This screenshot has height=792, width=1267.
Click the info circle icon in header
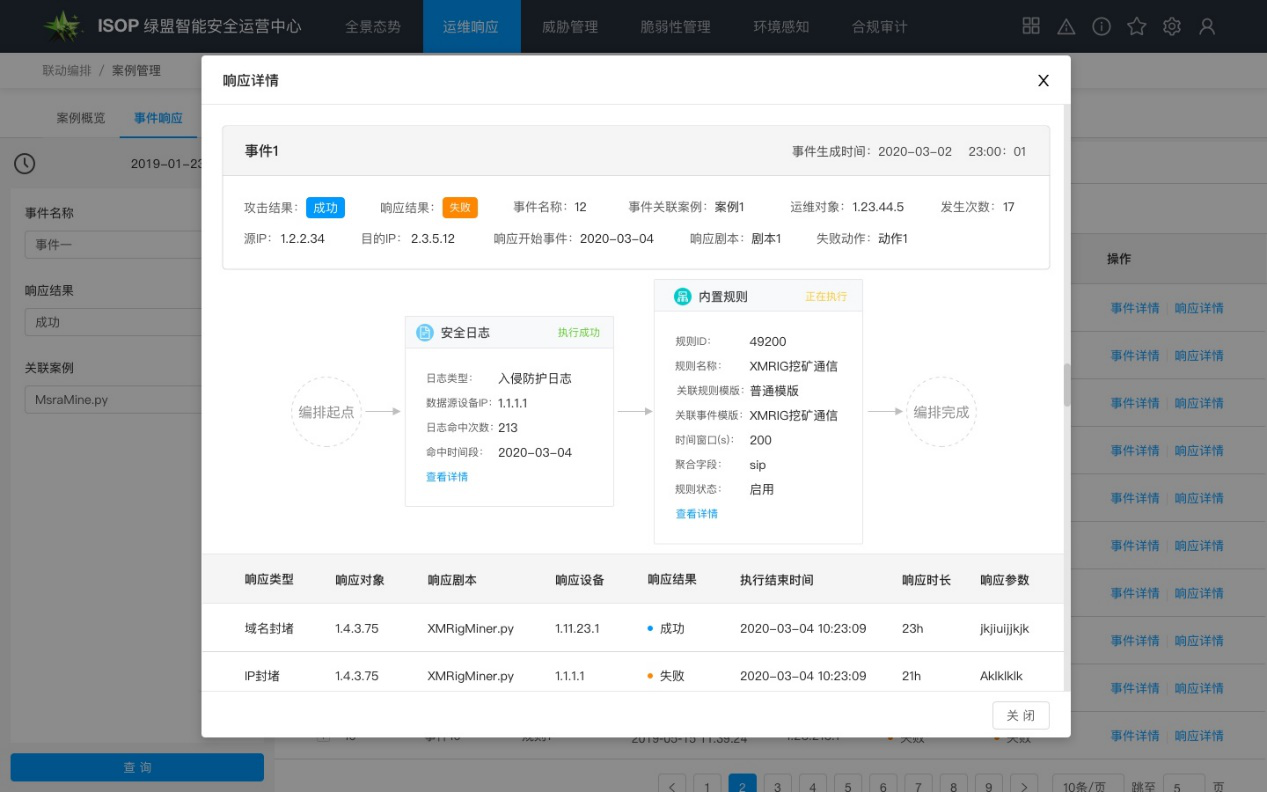[1101, 27]
